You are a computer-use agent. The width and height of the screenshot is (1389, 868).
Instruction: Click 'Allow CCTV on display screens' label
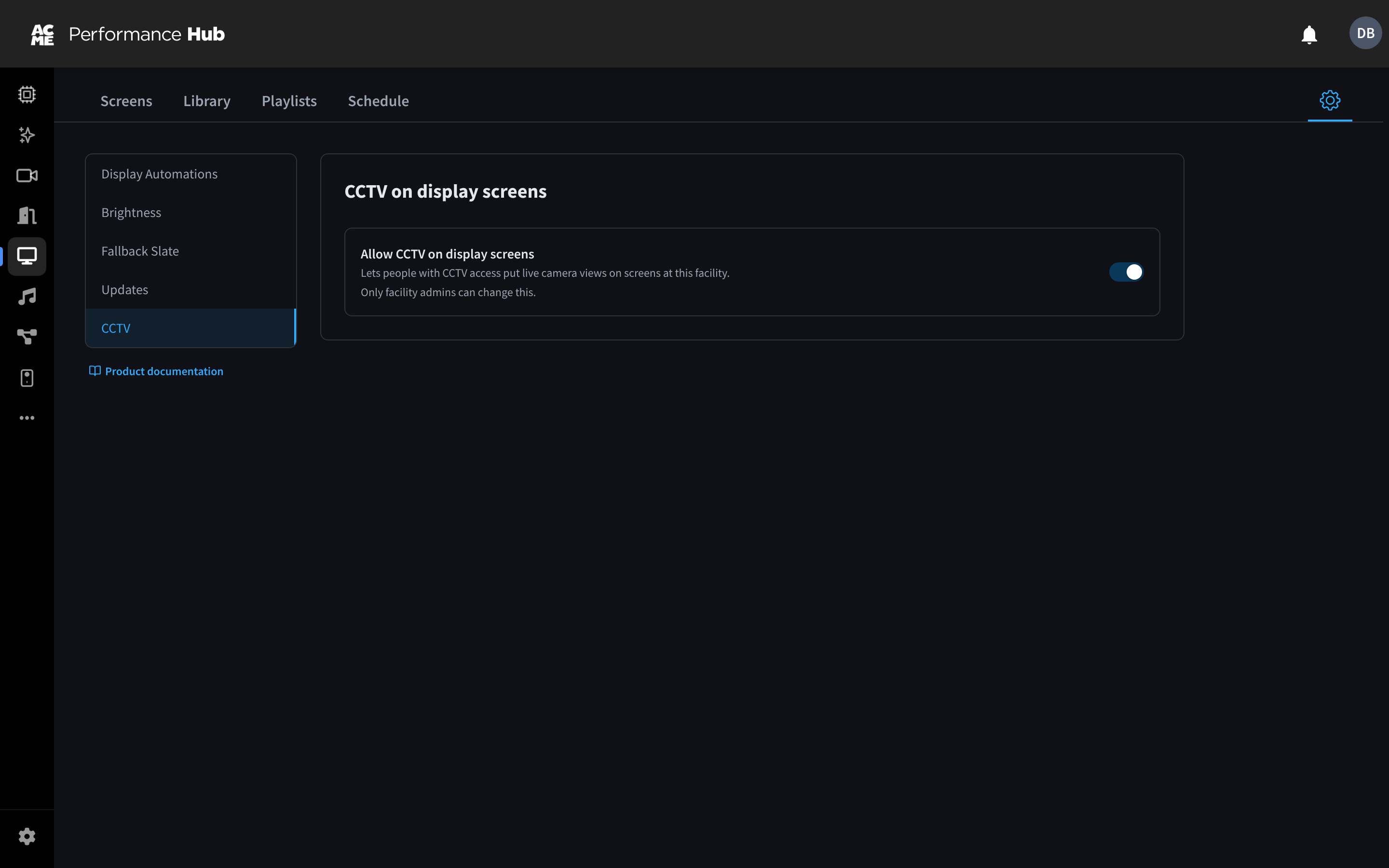click(447, 254)
